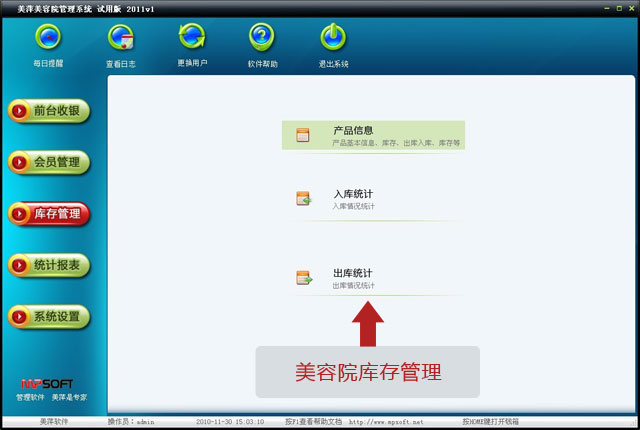Go to 统计报表 statistics reports section
The height and width of the screenshot is (430, 640).
click(48, 266)
